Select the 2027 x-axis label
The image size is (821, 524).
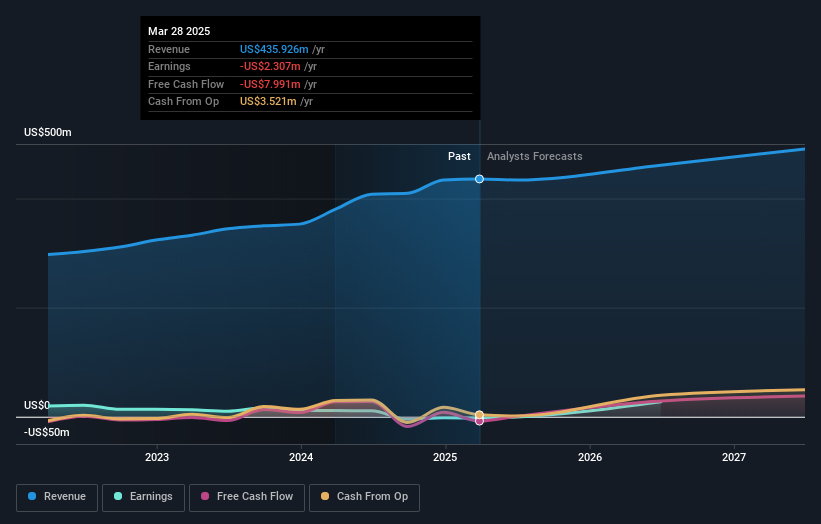(734, 458)
